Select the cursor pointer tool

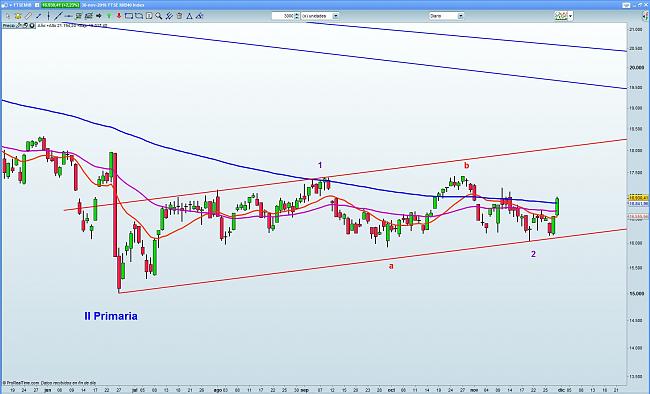tap(8, 16)
